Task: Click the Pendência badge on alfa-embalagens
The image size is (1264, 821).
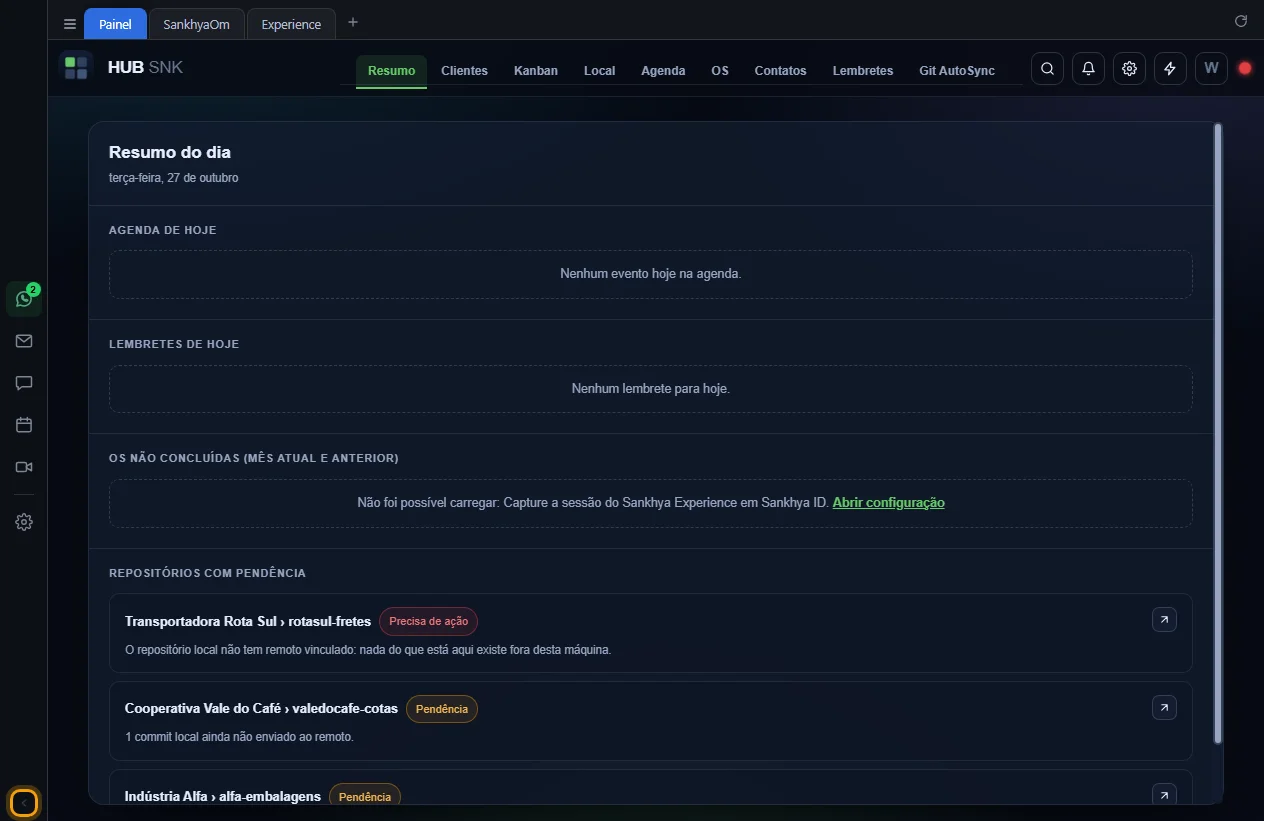Action: pyautogui.click(x=365, y=796)
